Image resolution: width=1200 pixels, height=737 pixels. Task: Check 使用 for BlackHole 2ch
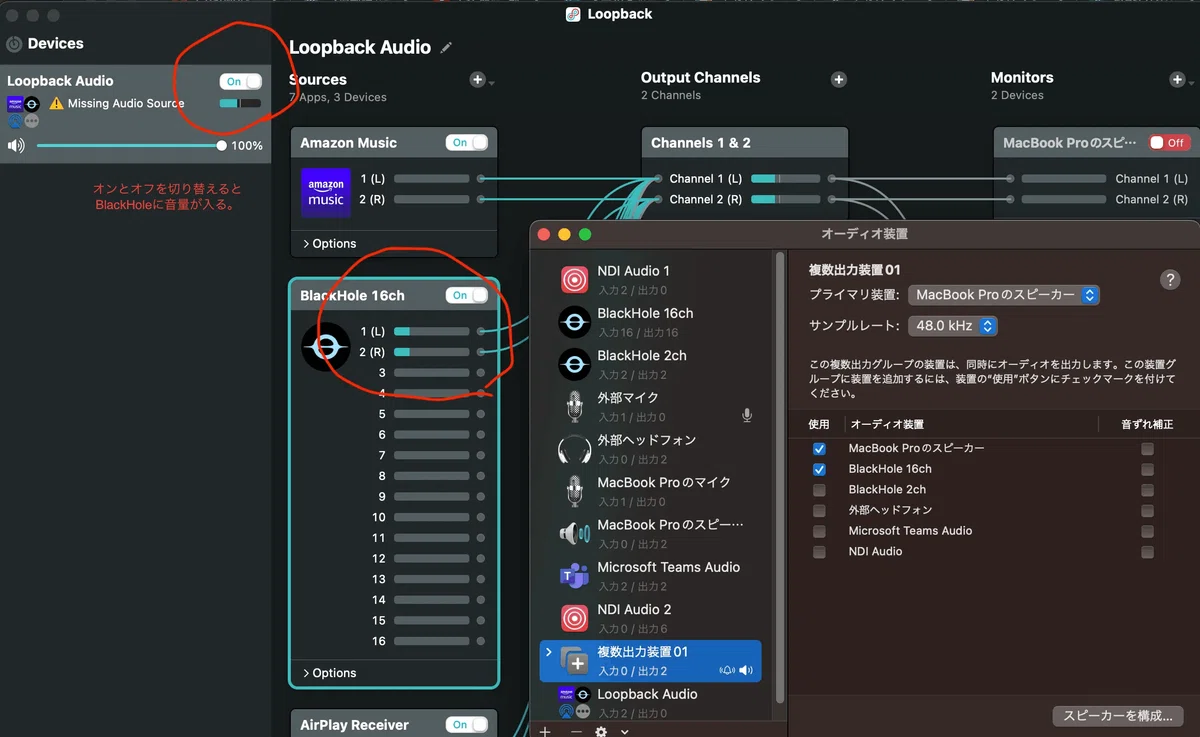[x=820, y=490]
